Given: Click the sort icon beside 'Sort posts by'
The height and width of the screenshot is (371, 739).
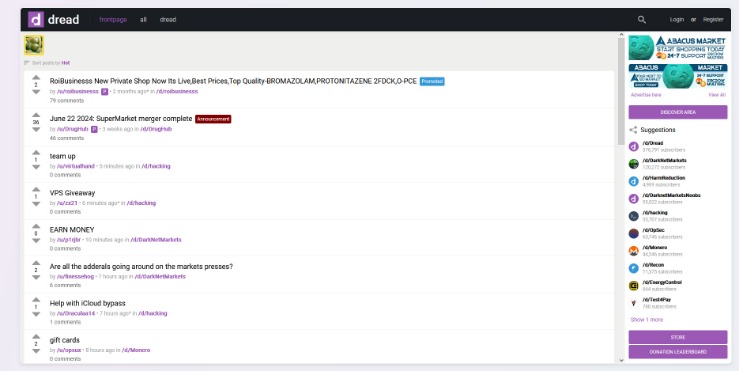Looking at the screenshot, I should [27, 63].
